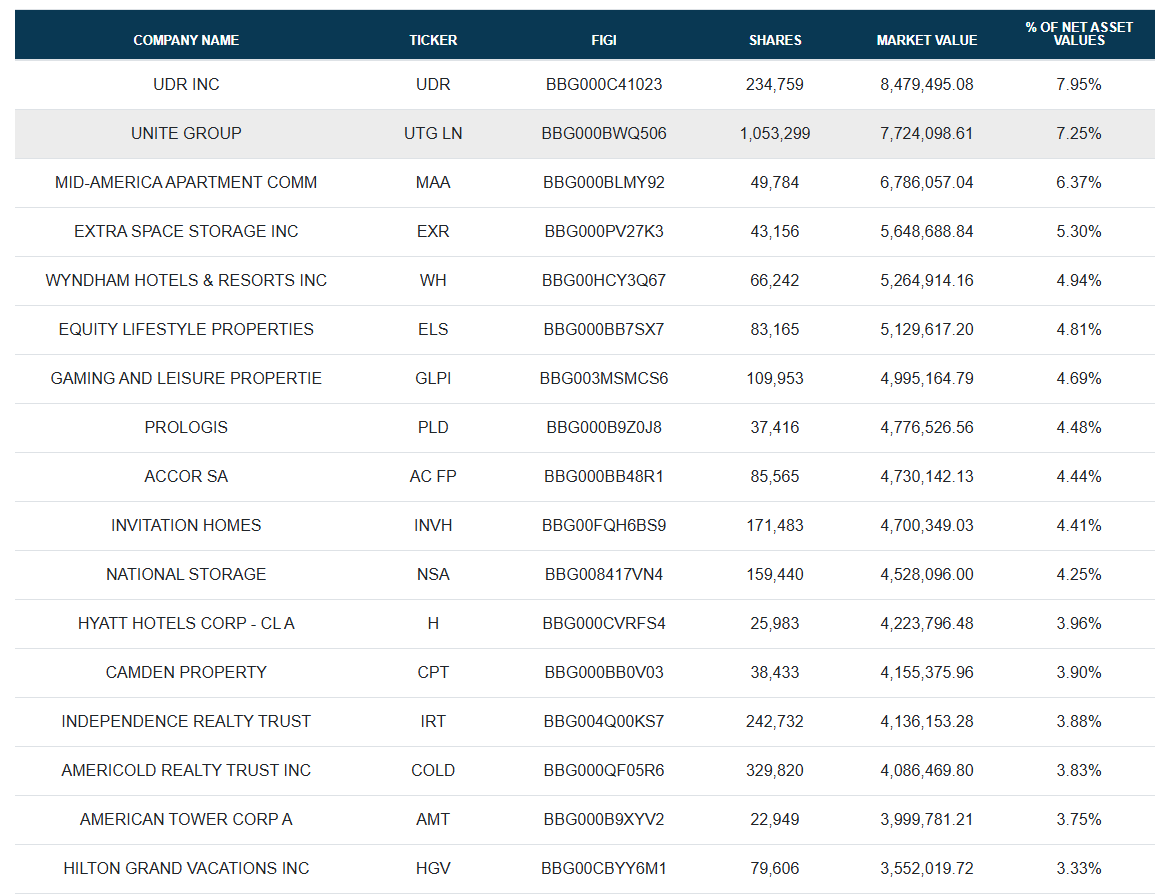Click the UTG LN ticker cell
Image resolution: width=1161 pixels, height=895 pixels.
(x=433, y=133)
